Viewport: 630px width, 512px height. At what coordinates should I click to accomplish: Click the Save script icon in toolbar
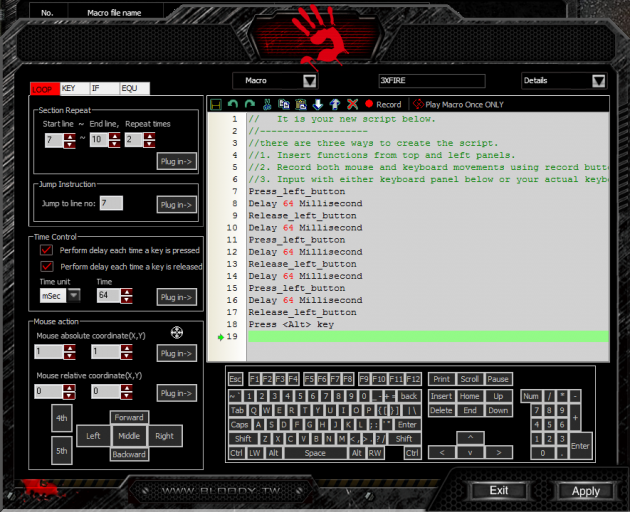click(x=215, y=104)
